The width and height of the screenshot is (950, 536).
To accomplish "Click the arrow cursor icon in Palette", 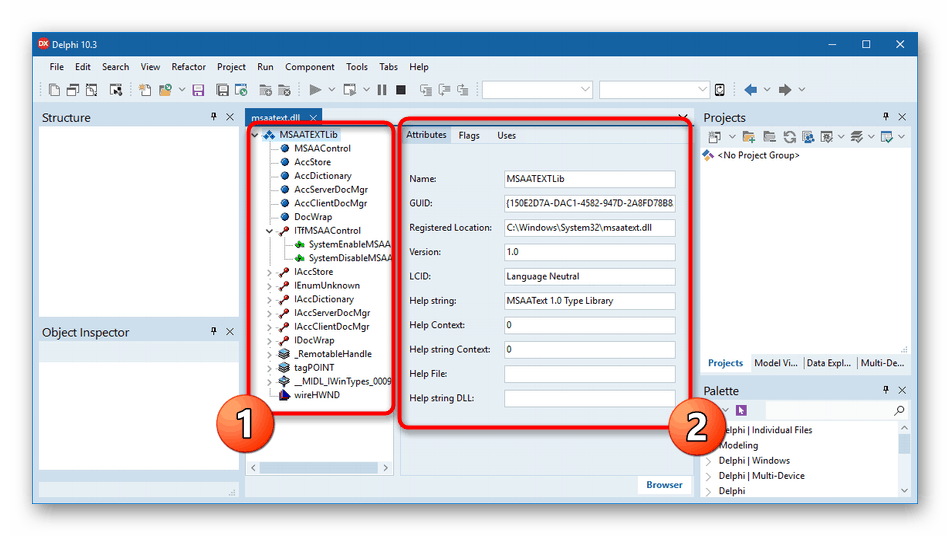I will click(x=741, y=411).
